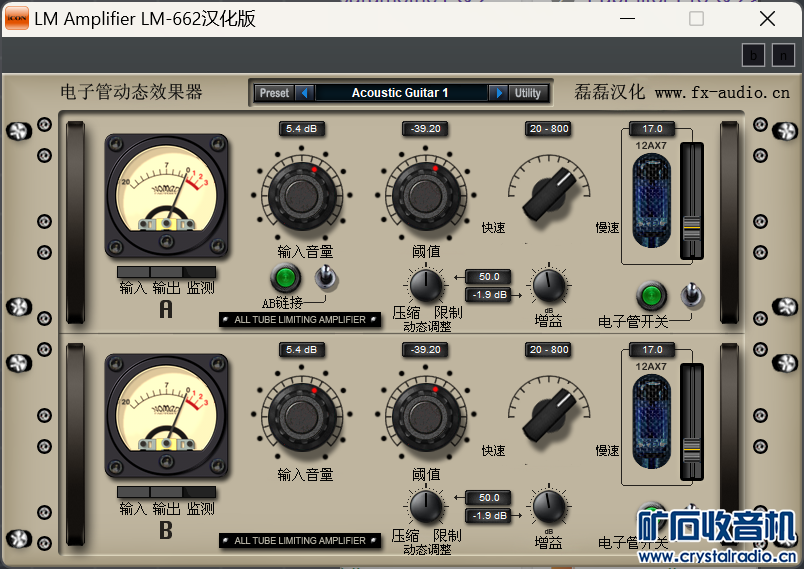The width and height of the screenshot is (804, 569).
Task: Click the orange iCON app icon
Action: coord(17,18)
